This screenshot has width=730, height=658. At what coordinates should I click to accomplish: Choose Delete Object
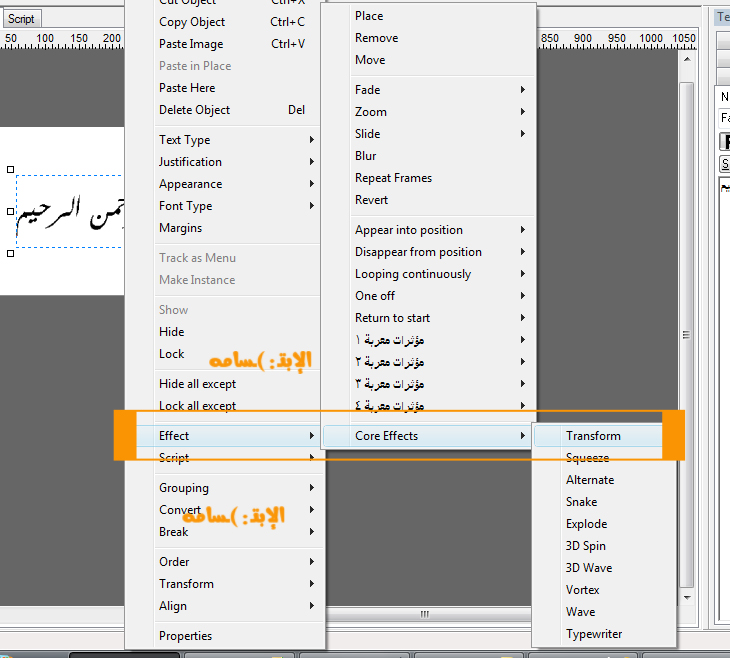[194, 110]
